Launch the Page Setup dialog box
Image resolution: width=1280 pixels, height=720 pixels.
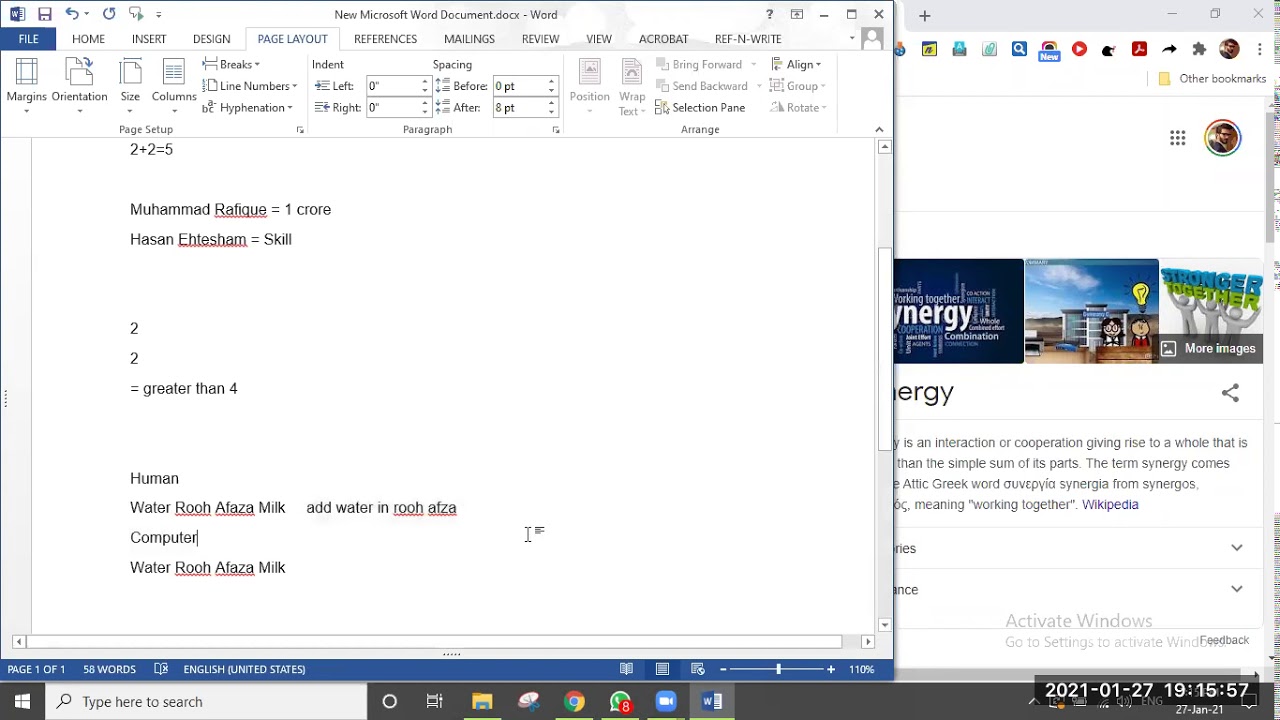click(x=300, y=130)
